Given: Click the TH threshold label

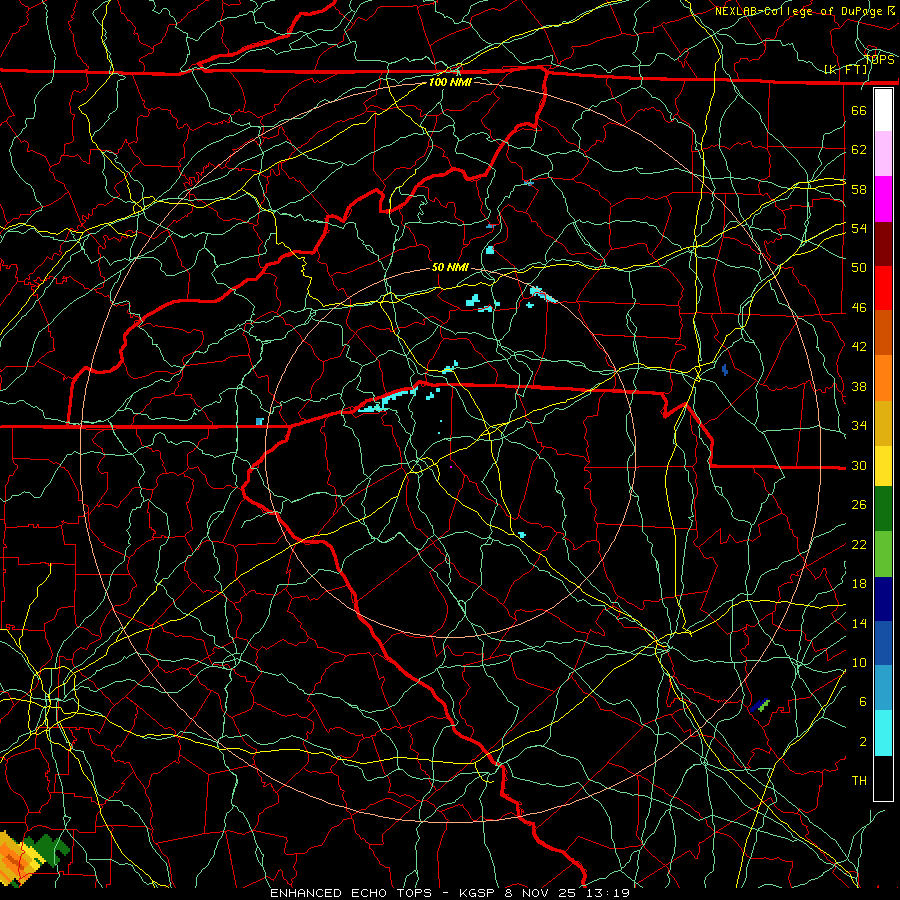Looking at the screenshot, I should pyautogui.click(x=859, y=780).
